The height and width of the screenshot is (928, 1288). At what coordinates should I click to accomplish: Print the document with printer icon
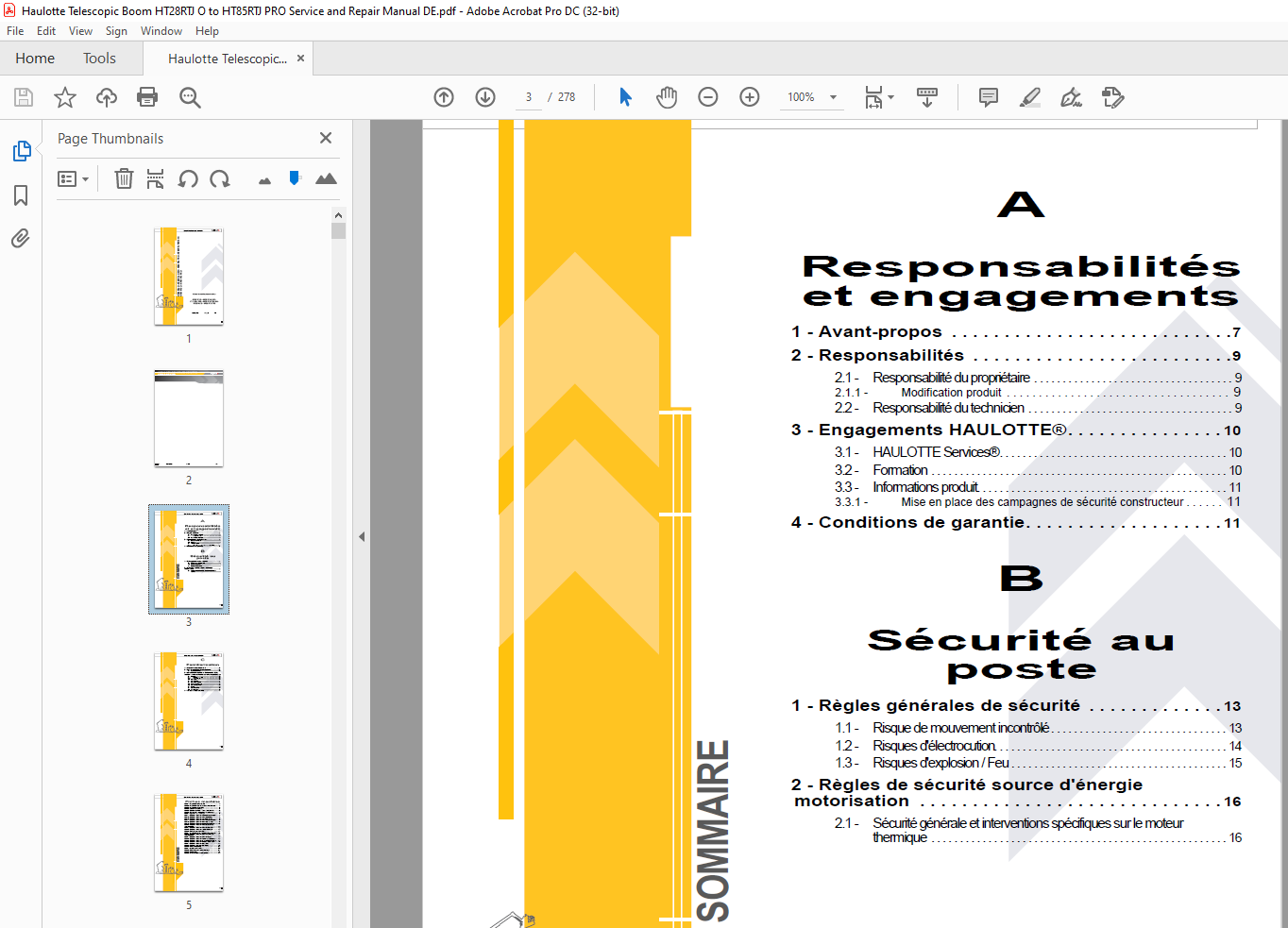[147, 97]
